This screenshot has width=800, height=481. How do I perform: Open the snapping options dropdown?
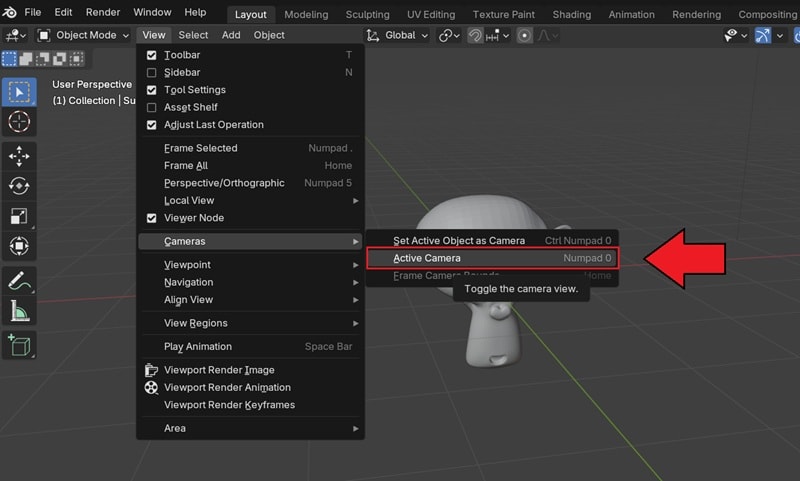497,36
